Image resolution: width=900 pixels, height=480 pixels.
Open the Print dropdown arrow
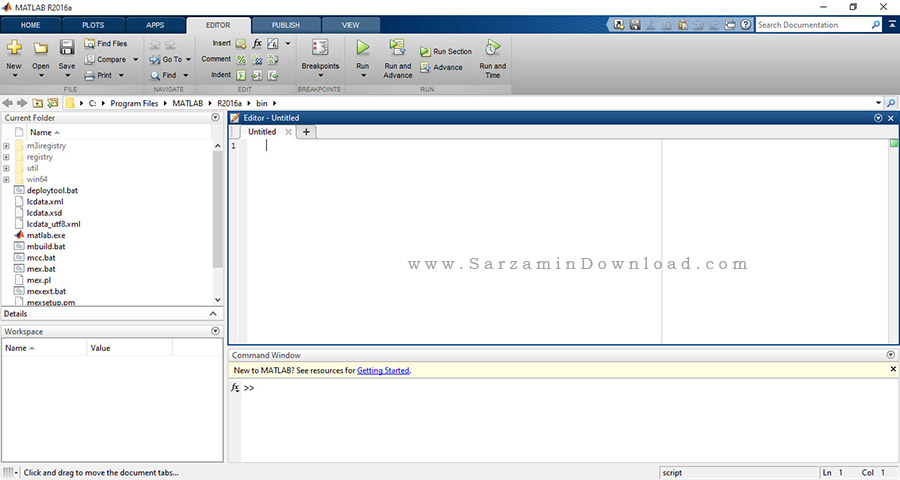click(121, 75)
